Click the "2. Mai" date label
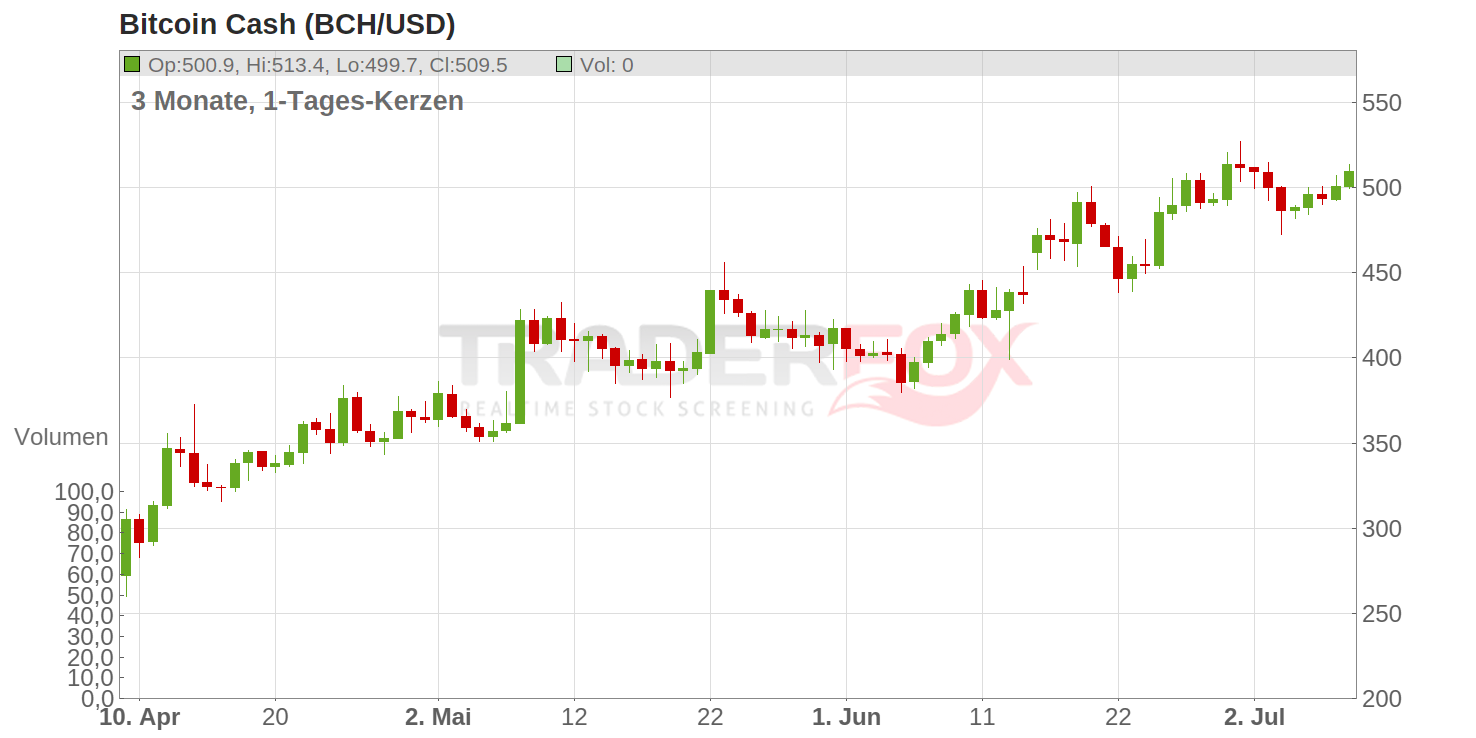Viewport: 1476px width, 738px height. pos(438,718)
